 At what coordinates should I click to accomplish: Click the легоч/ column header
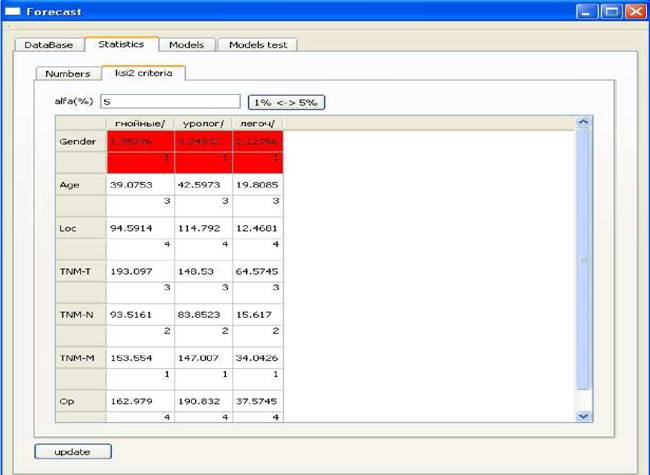click(x=257, y=124)
